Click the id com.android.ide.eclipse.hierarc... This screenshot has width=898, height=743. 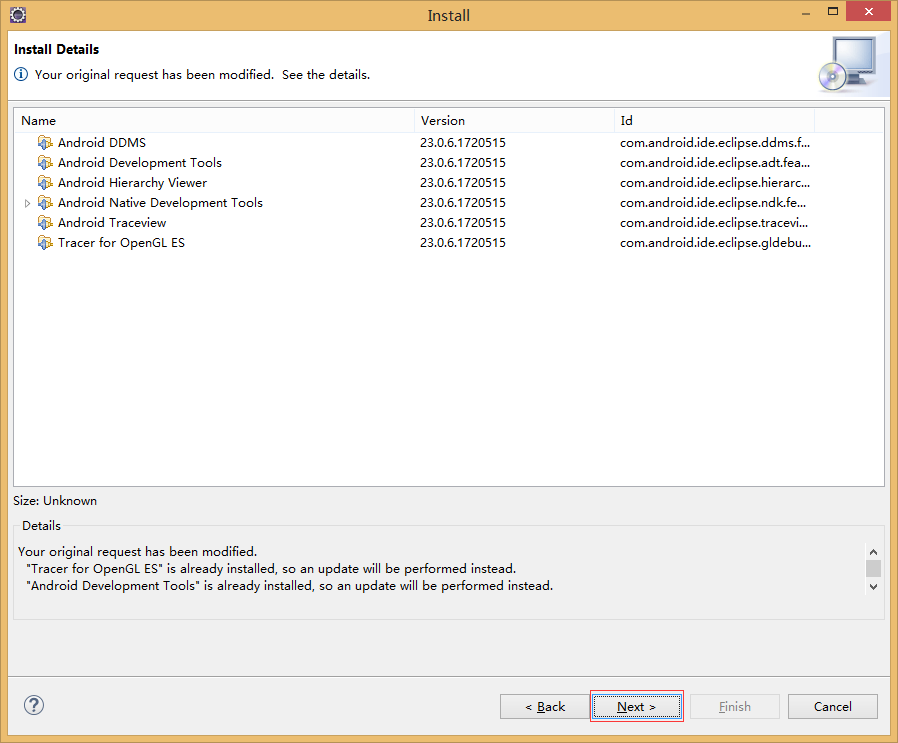tap(715, 182)
